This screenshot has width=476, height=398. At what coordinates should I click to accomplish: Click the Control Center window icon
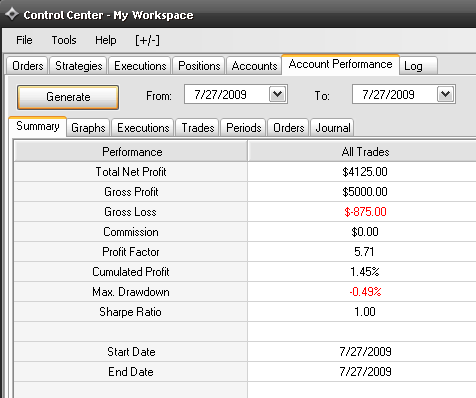click(12, 14)
